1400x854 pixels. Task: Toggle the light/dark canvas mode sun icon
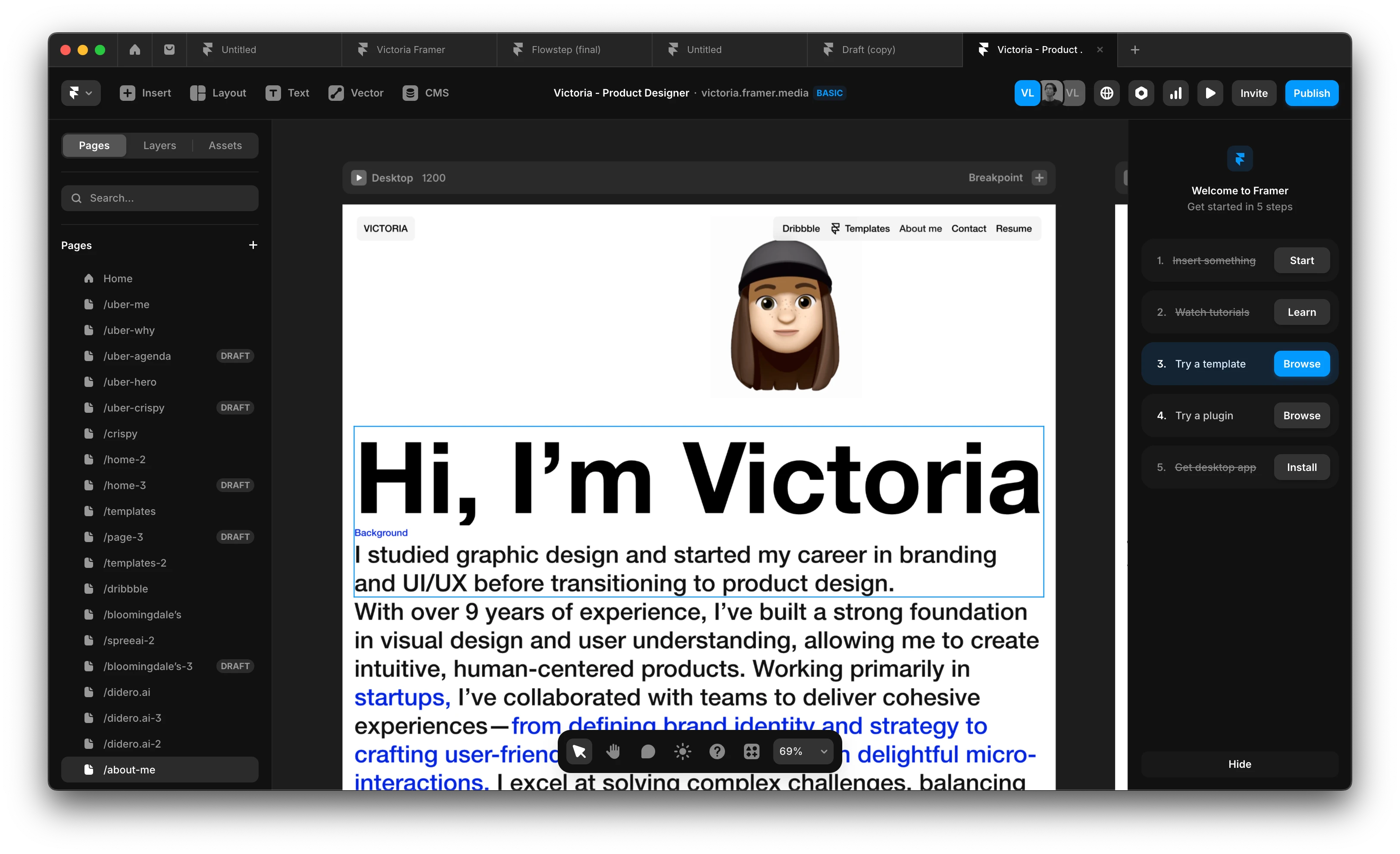point(682,751)
